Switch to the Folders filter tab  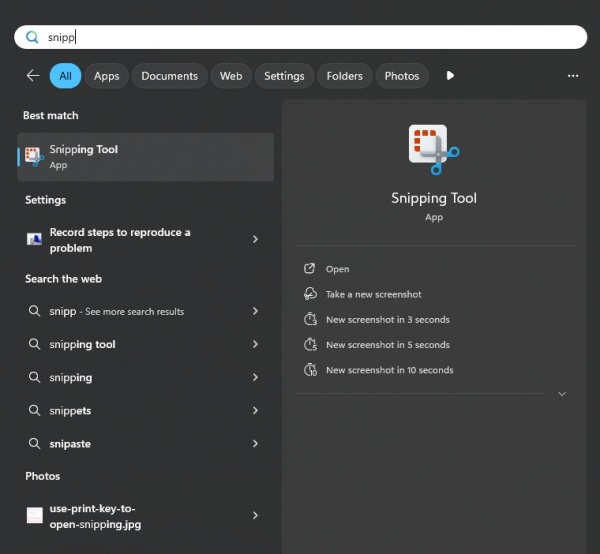[x=345, y=76]
